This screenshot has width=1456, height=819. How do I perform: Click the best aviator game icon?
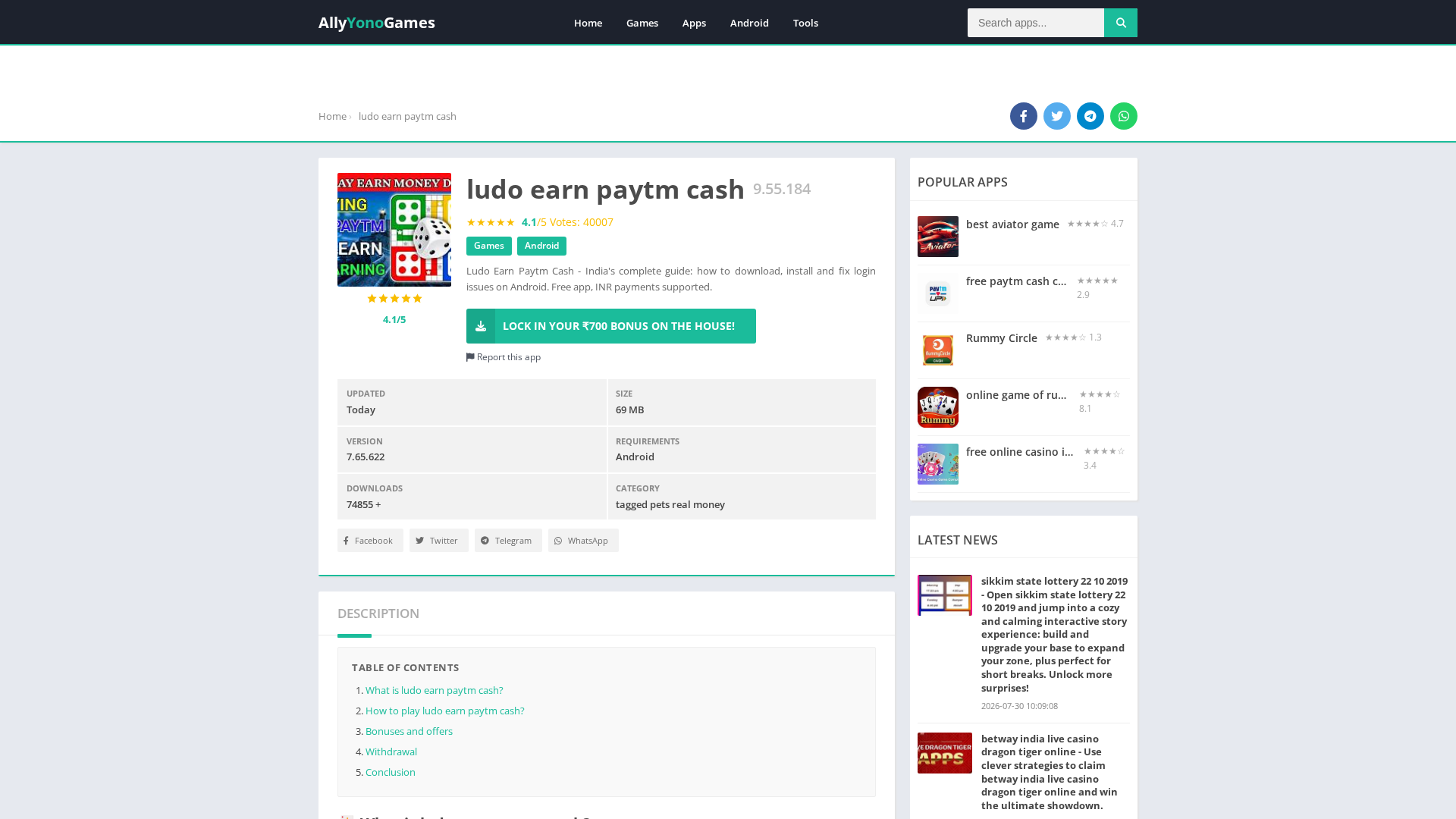938,237
